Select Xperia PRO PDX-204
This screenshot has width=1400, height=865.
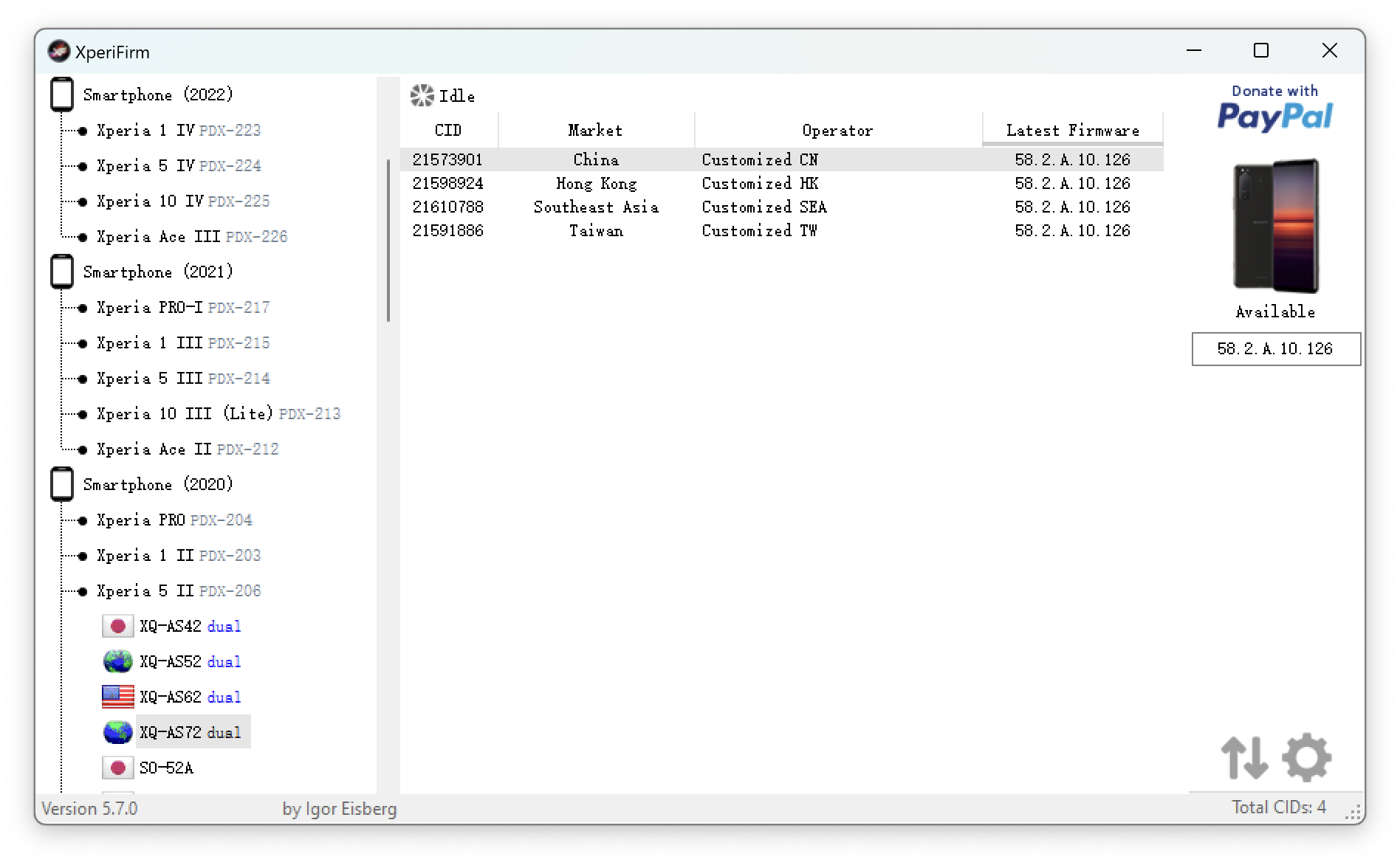click(x=174, y=520)
